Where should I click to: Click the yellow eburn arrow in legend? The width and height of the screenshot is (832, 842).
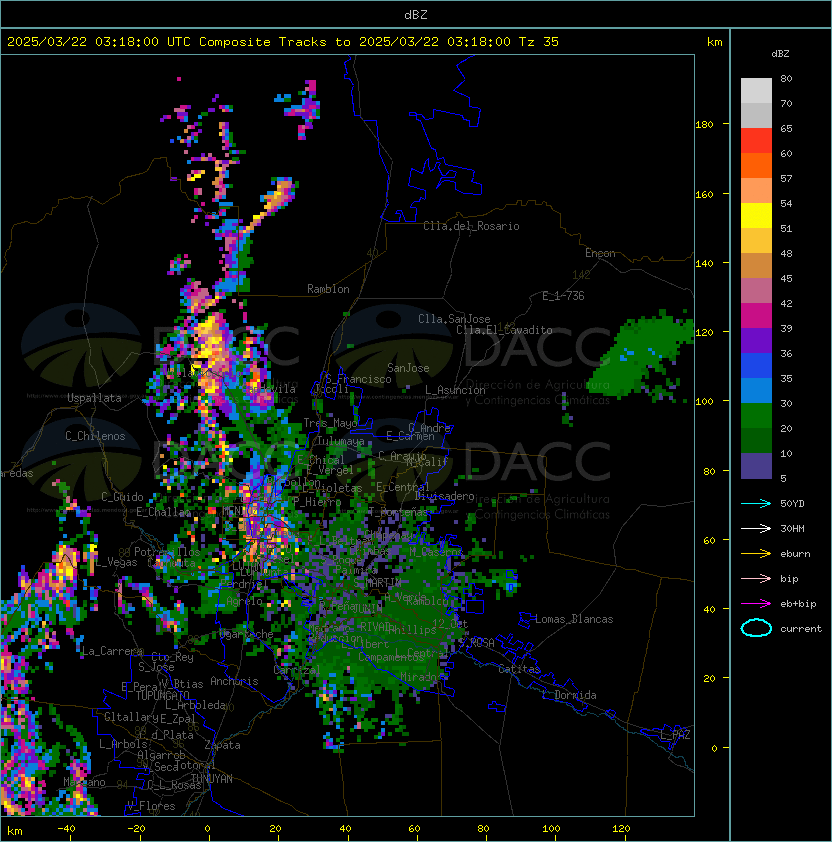point(756,554)
